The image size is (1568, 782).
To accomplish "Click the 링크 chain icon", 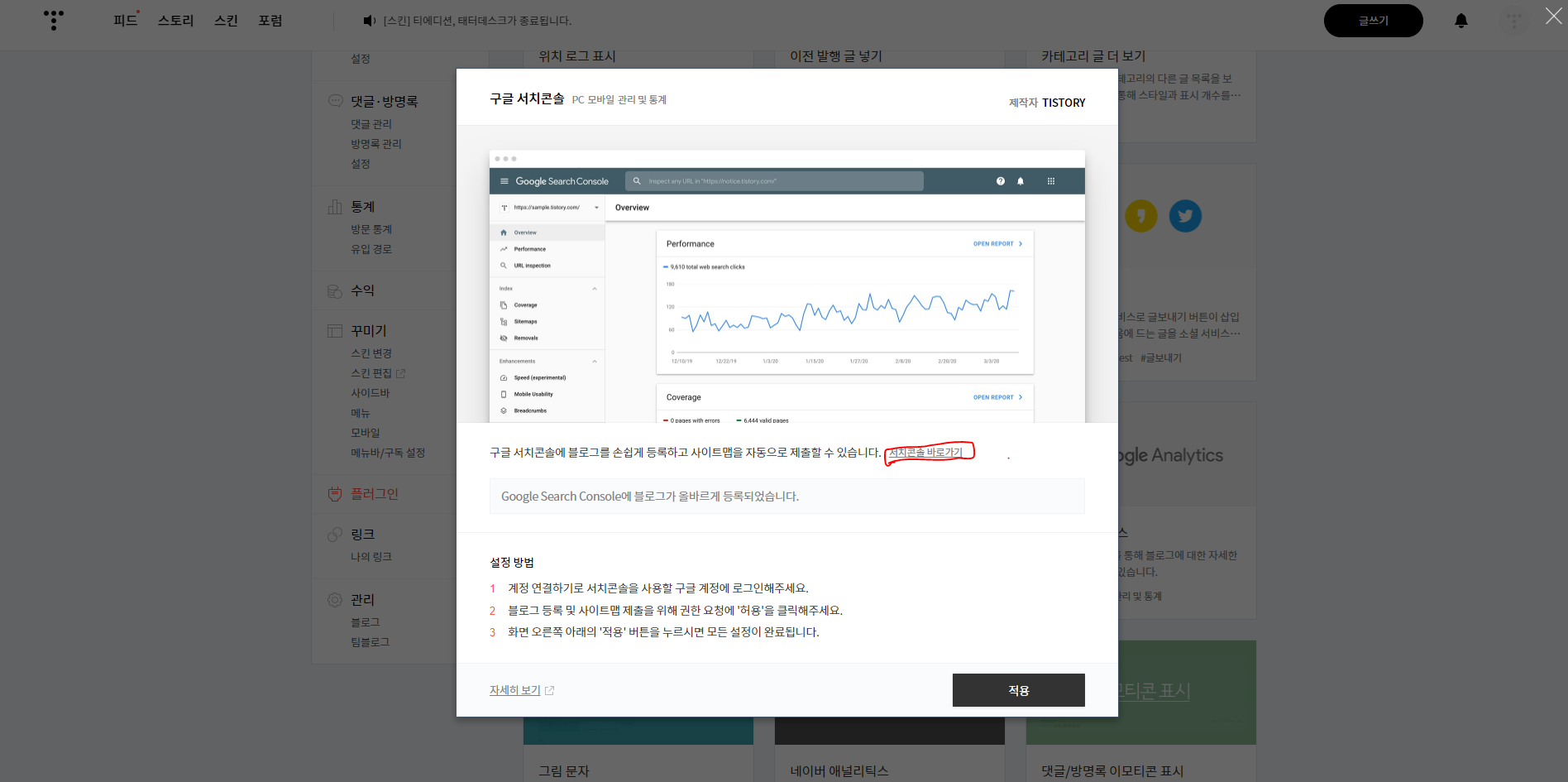I will [335, 535].
